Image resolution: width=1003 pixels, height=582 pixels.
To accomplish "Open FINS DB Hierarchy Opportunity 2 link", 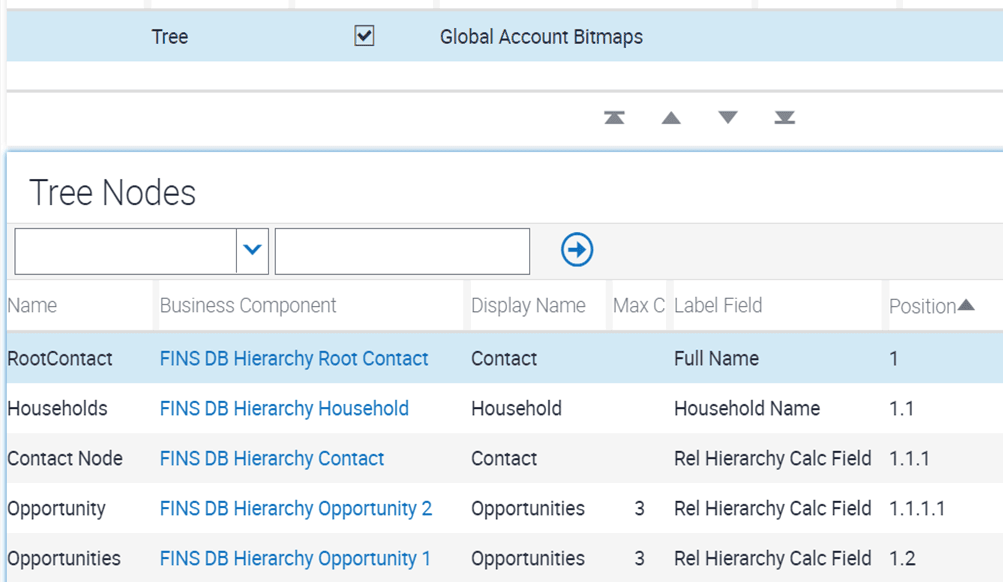I will pos(296,508).
